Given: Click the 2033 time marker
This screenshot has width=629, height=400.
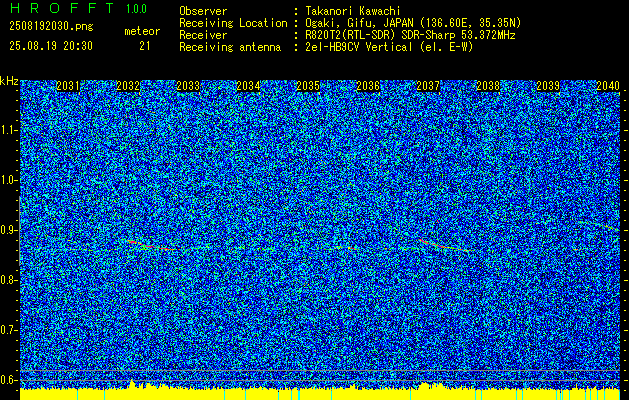Looking at the screenshot, I should 188,86.
